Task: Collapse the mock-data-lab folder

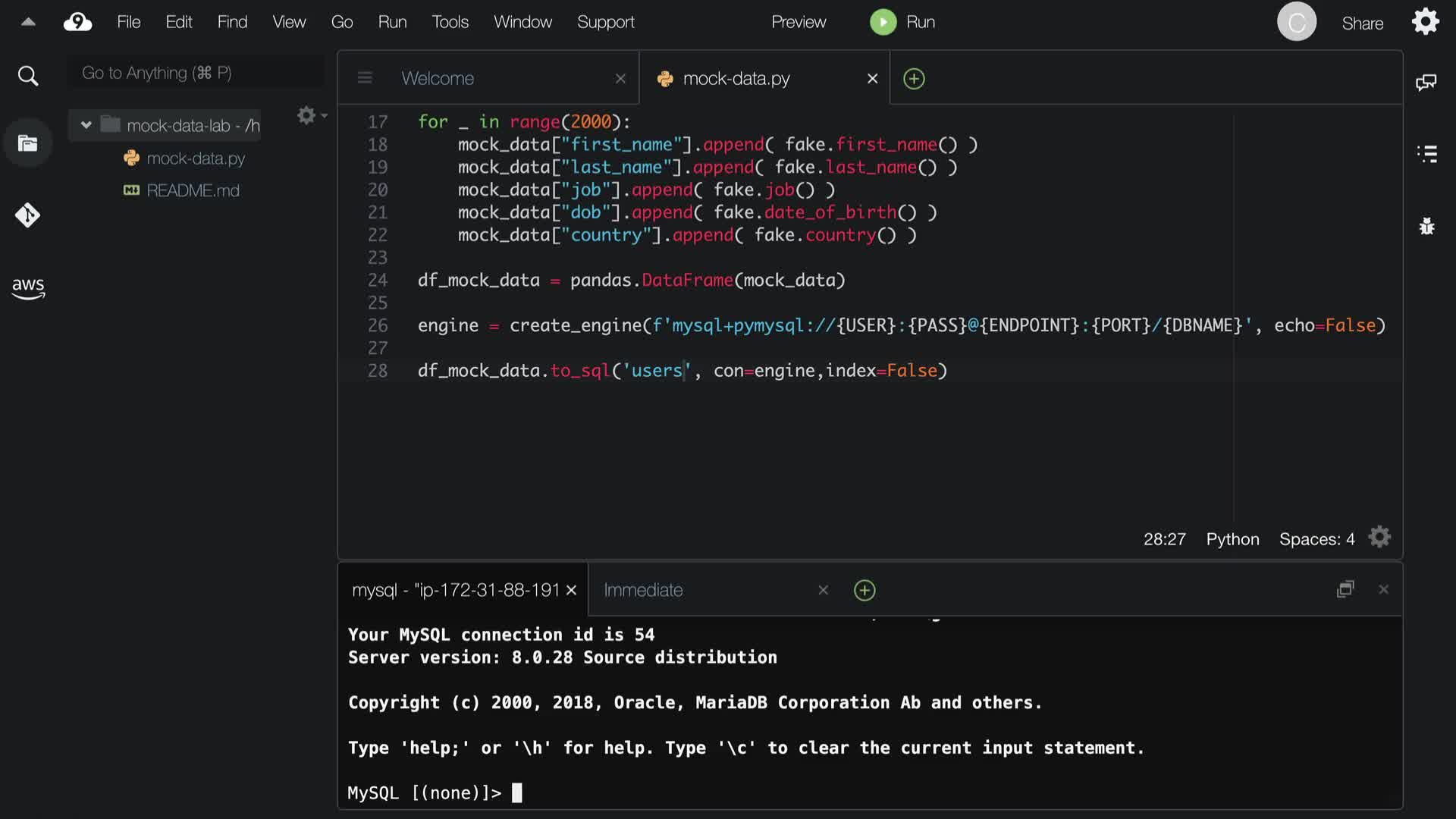Action: click(86, 125)
